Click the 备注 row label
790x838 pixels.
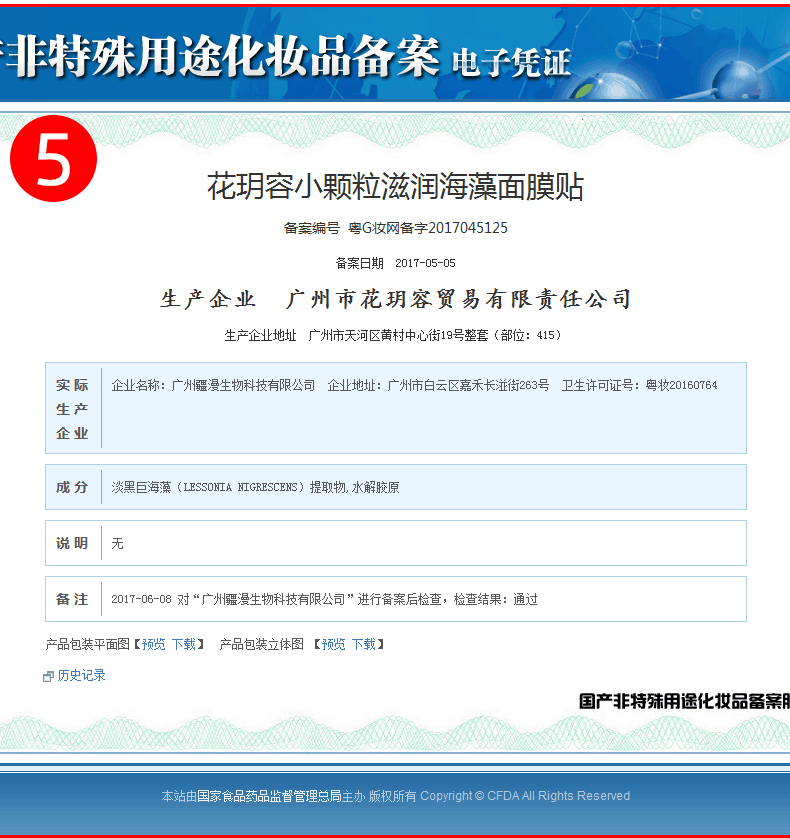72,599
